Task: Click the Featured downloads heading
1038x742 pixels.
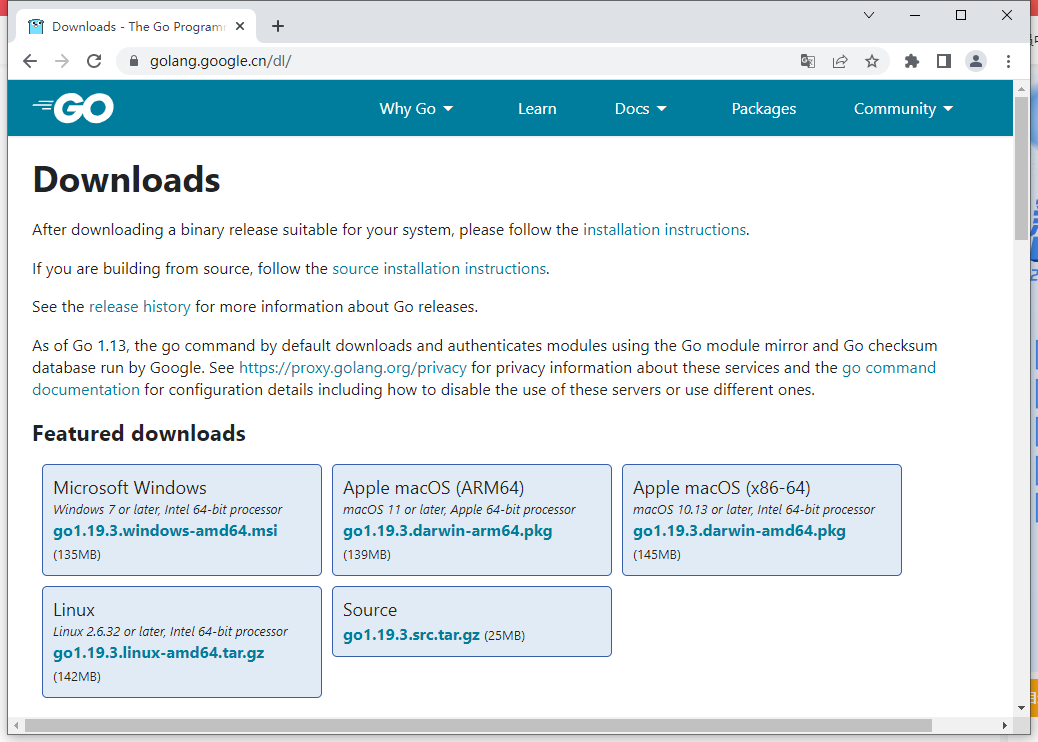Action: click(x=139, y=434)
